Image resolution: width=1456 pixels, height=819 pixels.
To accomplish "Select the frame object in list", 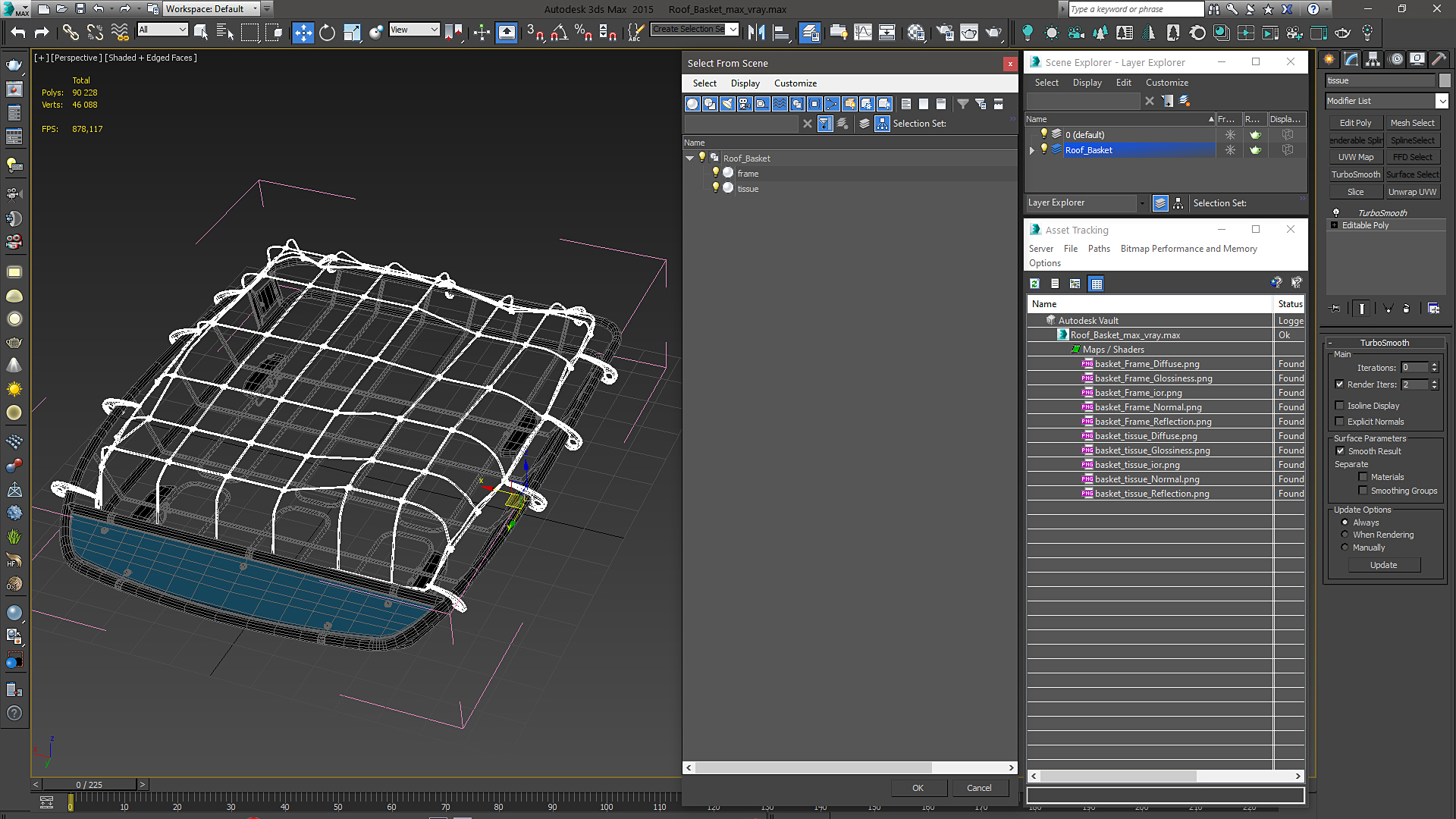I will point(748,174).
